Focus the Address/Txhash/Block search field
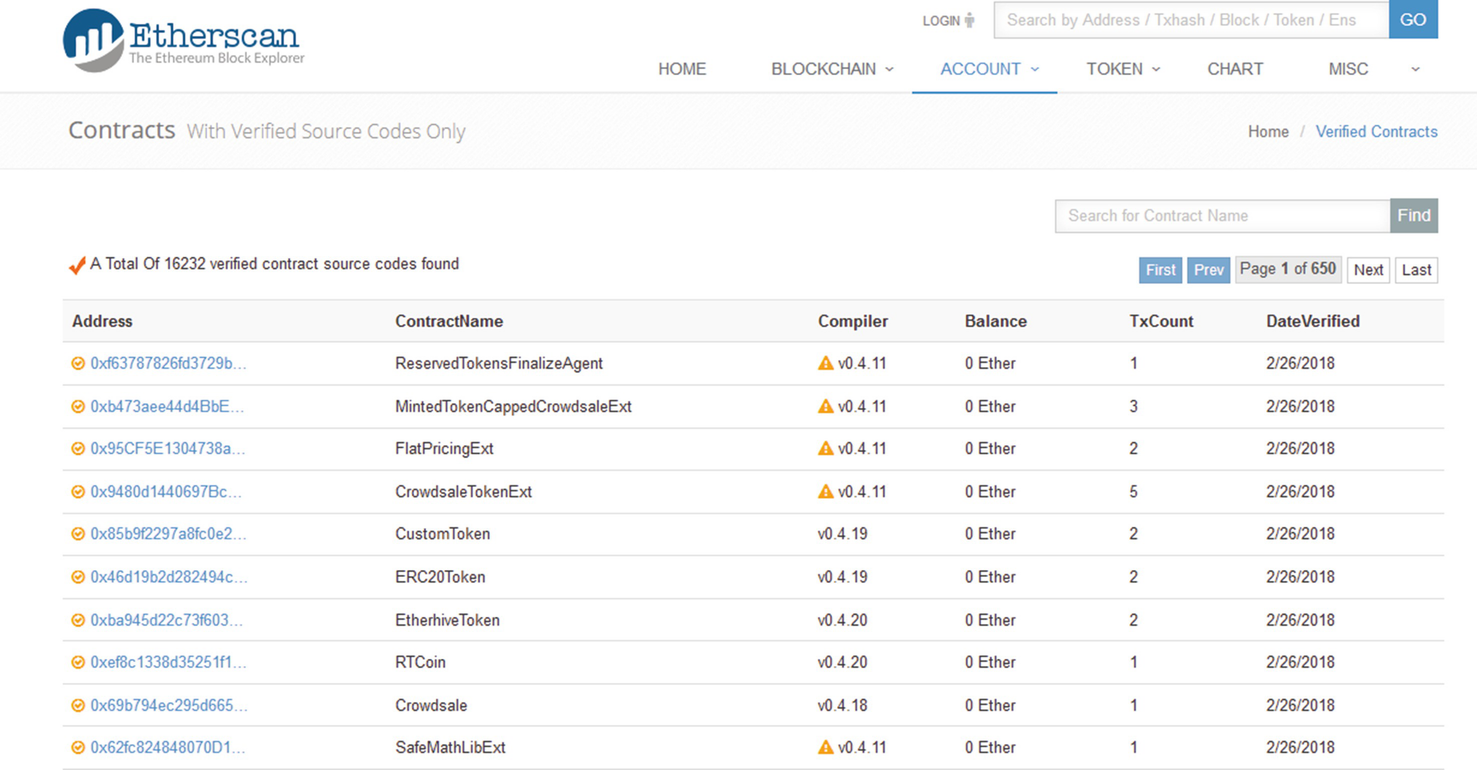 click(1191, 20)
